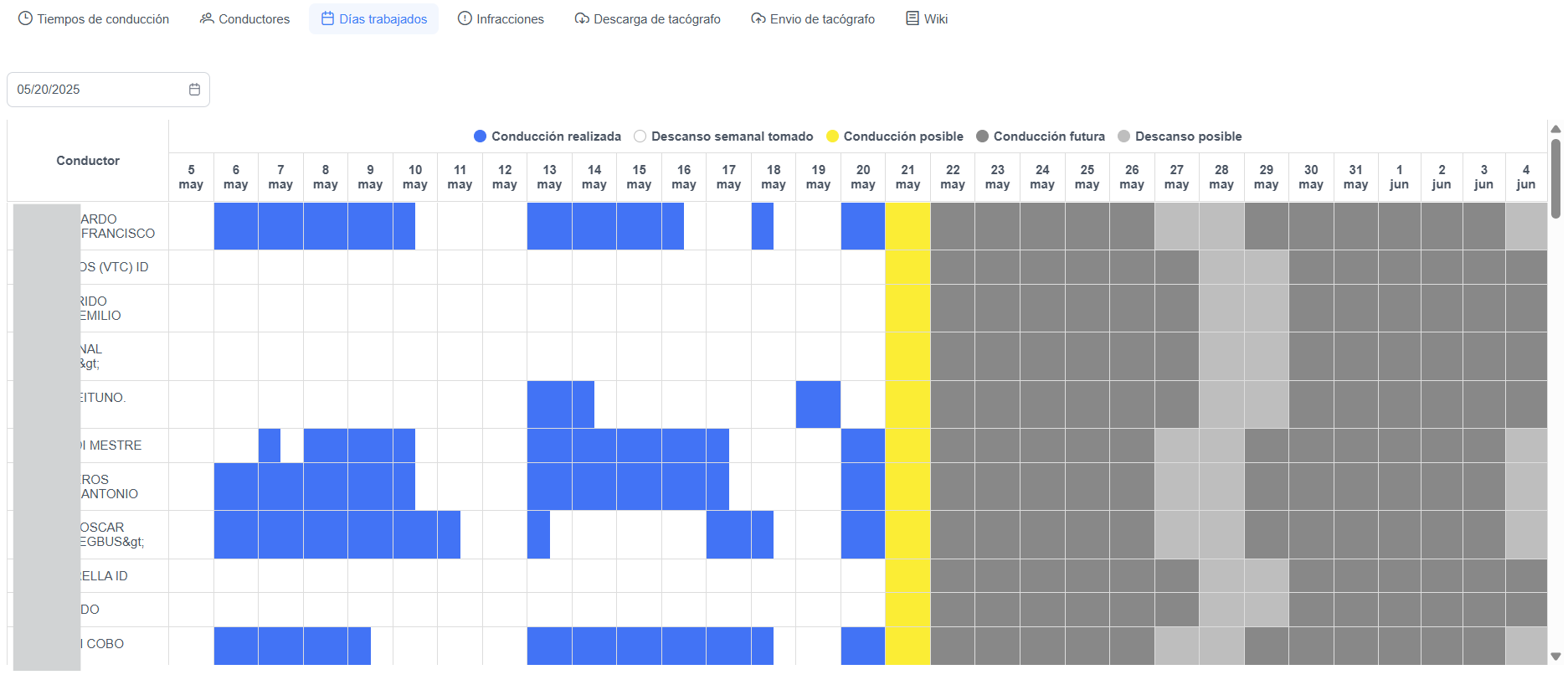
Task: Click the calendar icon on Días trabajados tab
Action: (x=327, y=18)
